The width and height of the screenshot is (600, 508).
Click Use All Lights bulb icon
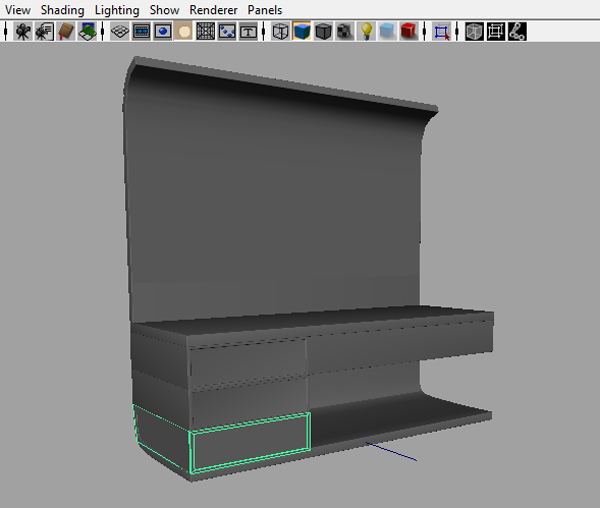coord(366,31)
